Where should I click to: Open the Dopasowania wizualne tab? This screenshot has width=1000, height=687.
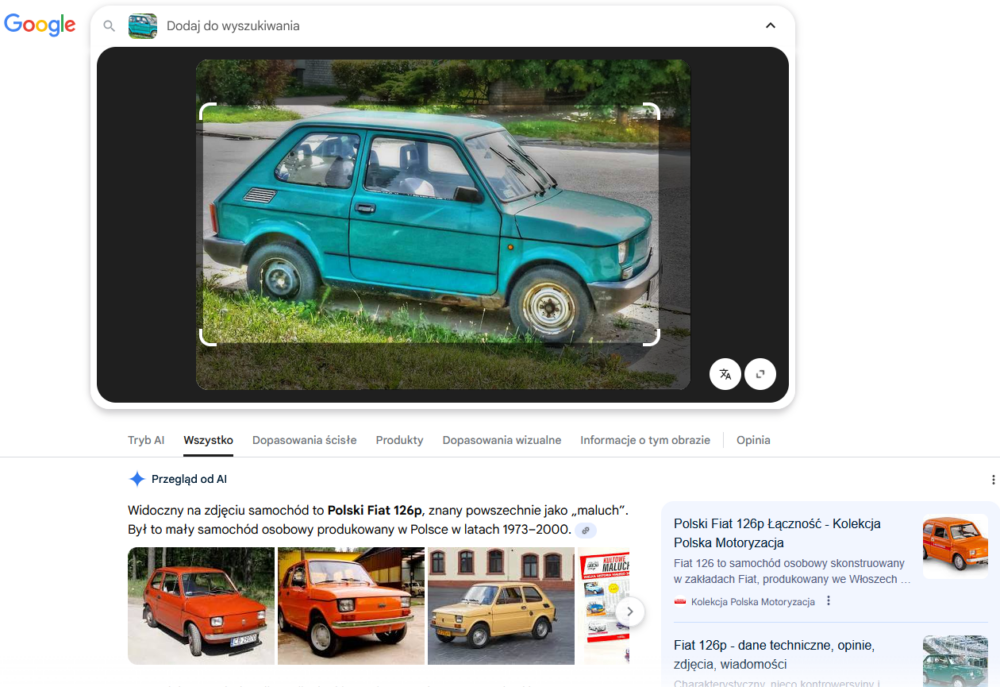pos(501,440)
